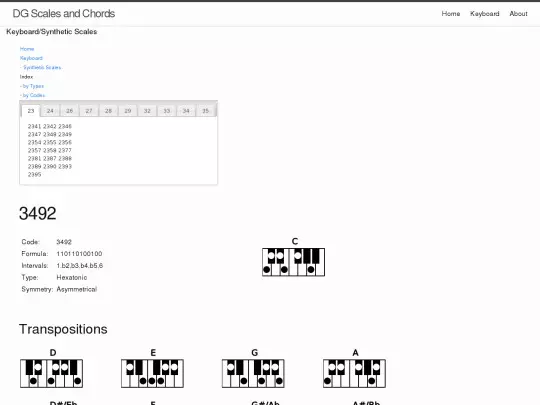The image size is (540, 405).
Task: Open index by Codes link
Action: click(x=34, y=95)
